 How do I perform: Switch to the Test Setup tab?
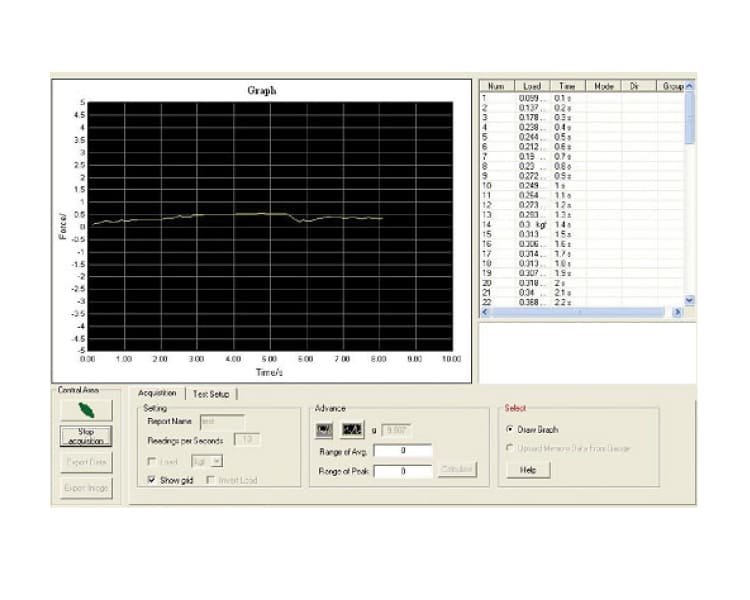[211, 394]
